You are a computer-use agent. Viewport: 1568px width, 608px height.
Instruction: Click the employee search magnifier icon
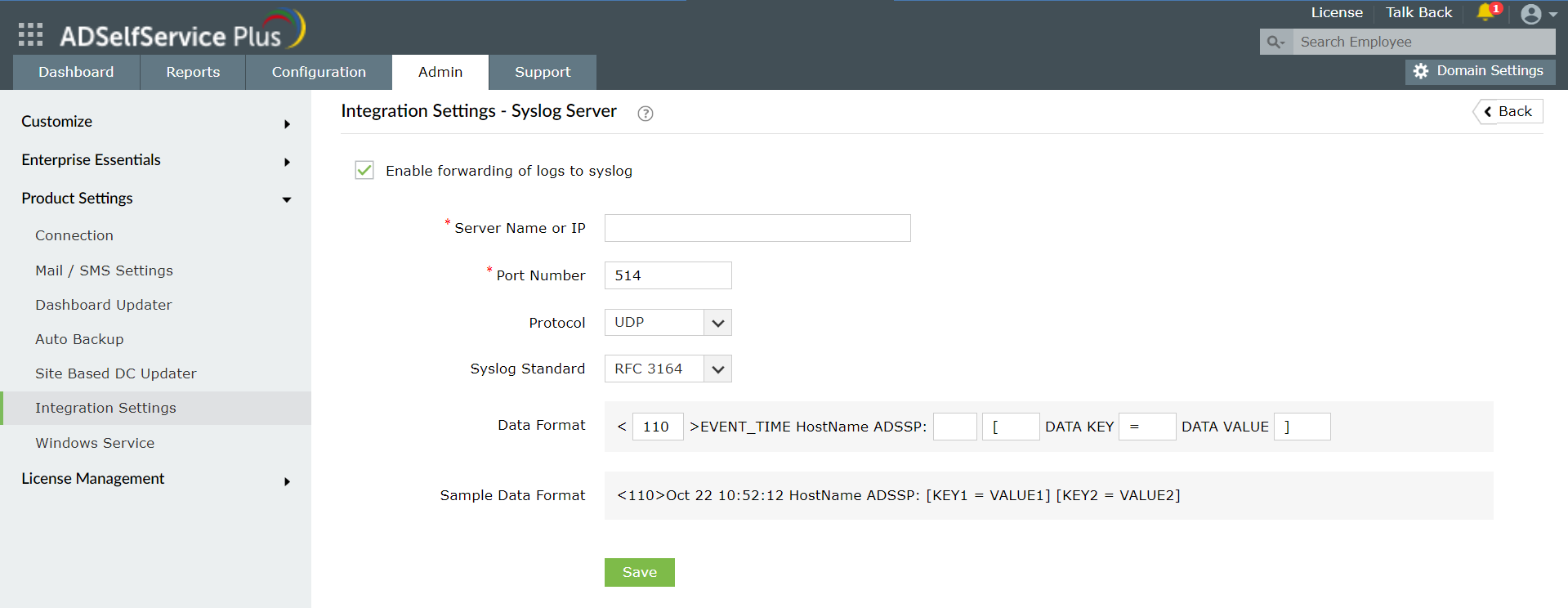click(1275, 42)
